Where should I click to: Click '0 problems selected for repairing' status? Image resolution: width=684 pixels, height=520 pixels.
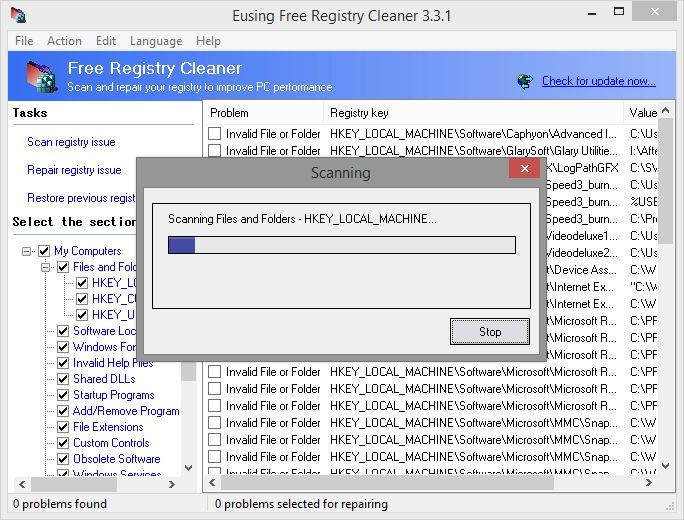[x=301, y=504]
